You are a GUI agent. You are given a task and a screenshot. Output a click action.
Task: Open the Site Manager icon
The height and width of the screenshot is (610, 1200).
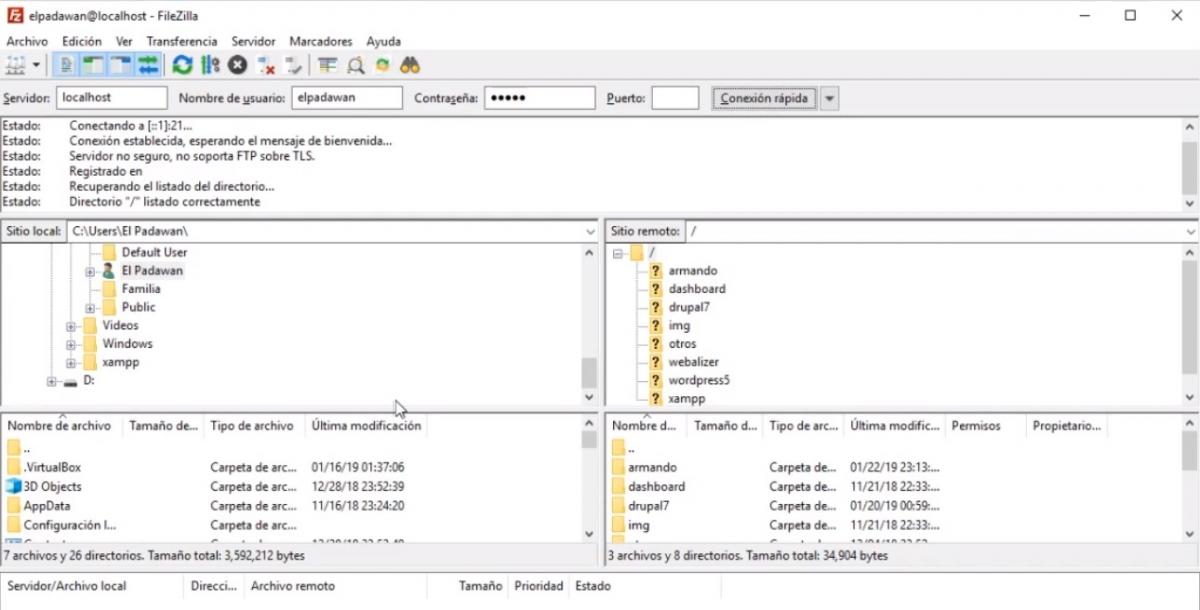click(15, 66)
